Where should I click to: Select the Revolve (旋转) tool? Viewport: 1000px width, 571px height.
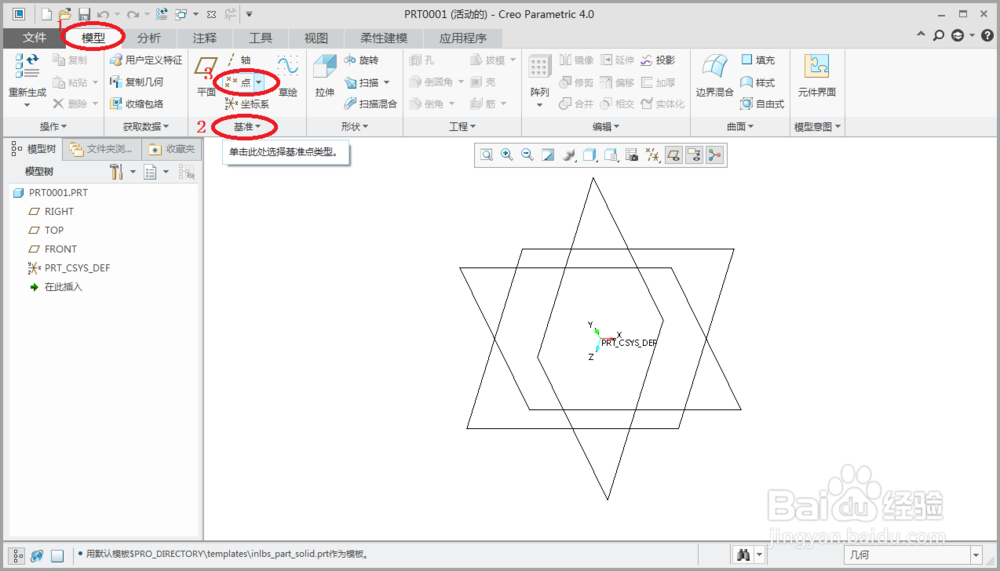pos(362,60)
